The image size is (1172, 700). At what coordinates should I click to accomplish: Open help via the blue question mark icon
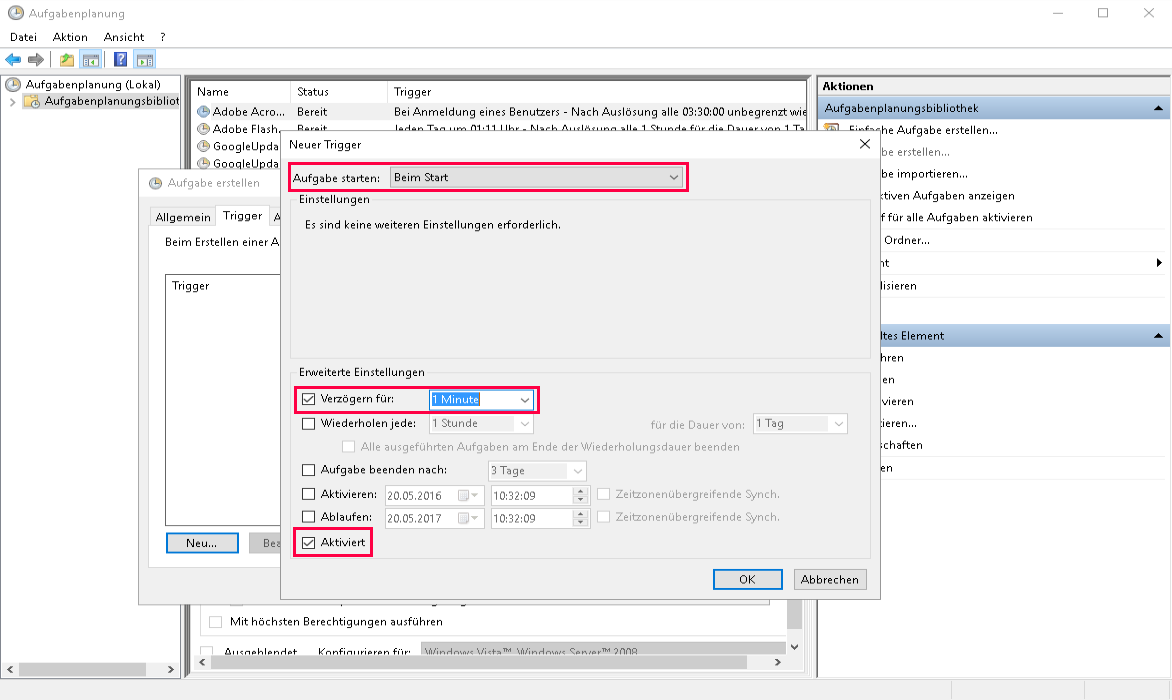click(x=121, y=60)
